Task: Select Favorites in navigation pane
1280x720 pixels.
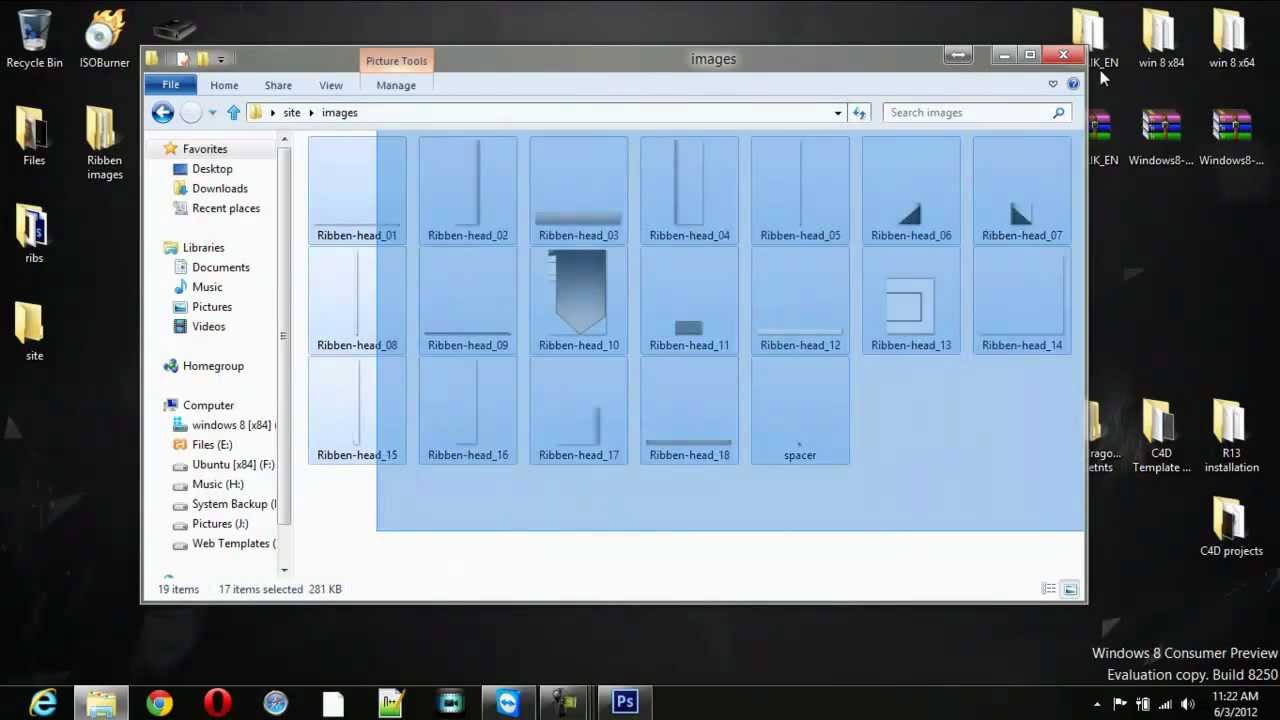Action: click(204, 149)
